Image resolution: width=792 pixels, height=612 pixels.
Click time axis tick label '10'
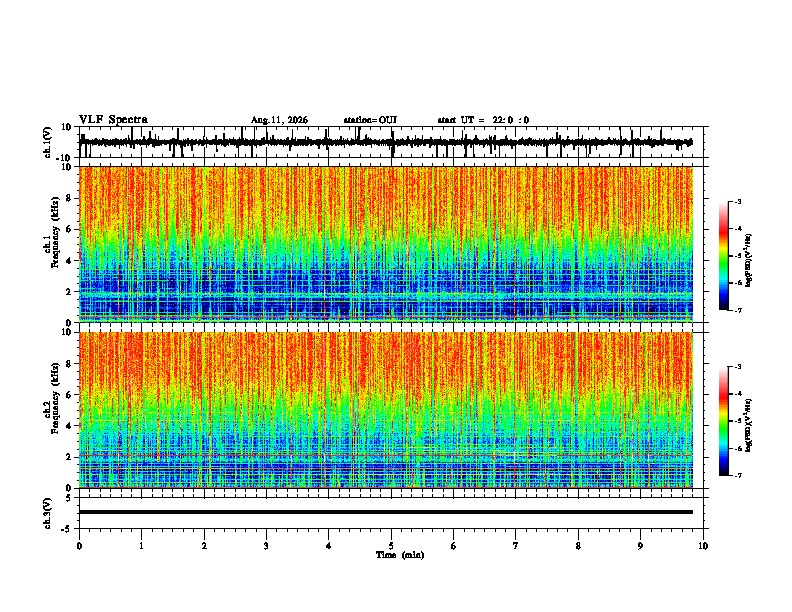[x=703, y=546]
